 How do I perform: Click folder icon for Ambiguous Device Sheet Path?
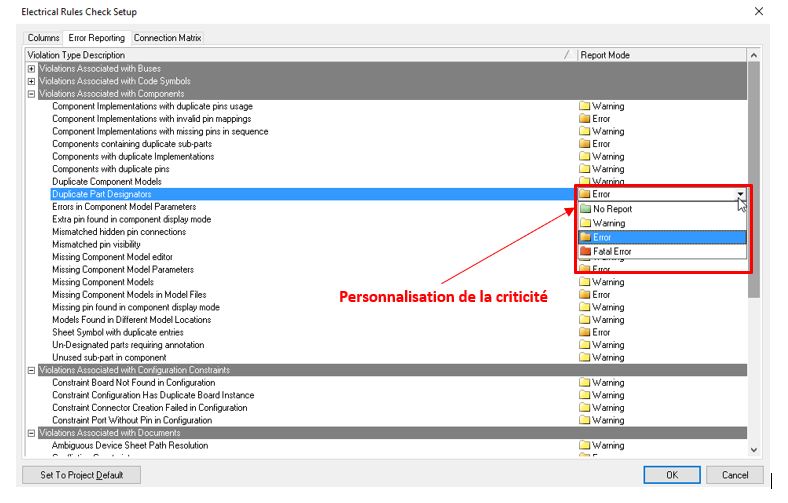pyautogui.click(x=585, y=445)
